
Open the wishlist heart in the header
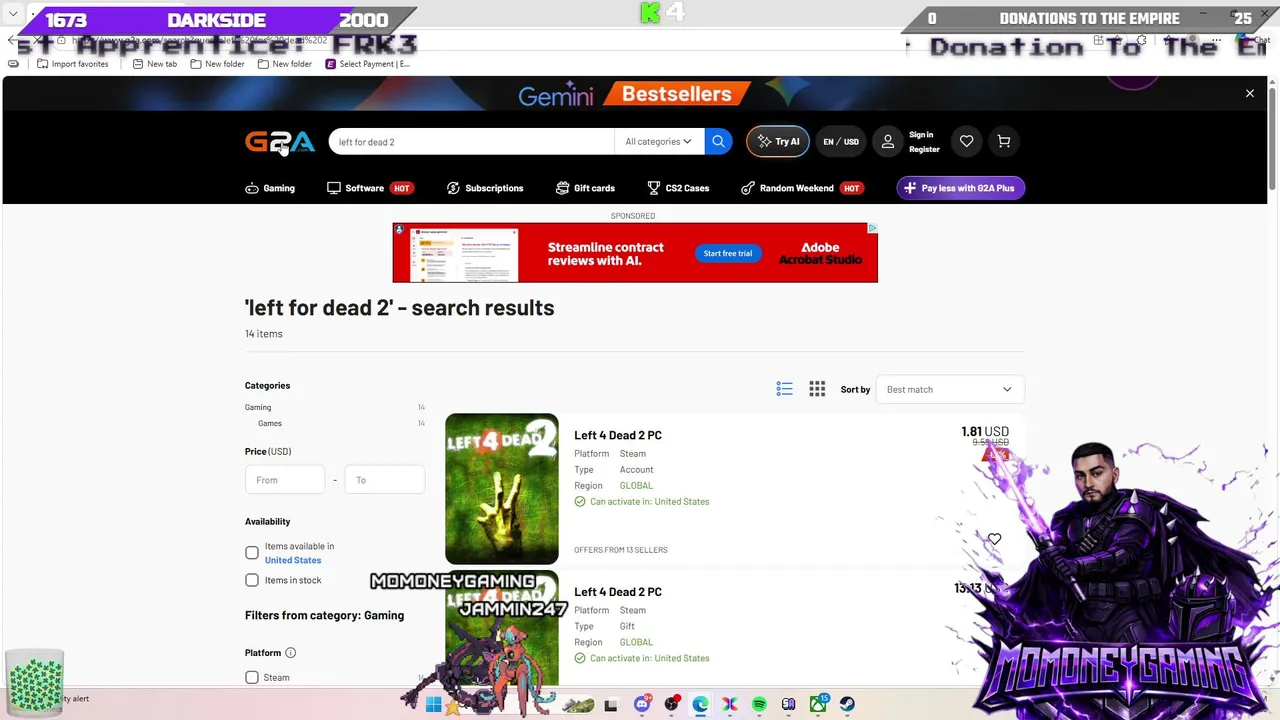[966, 142]
